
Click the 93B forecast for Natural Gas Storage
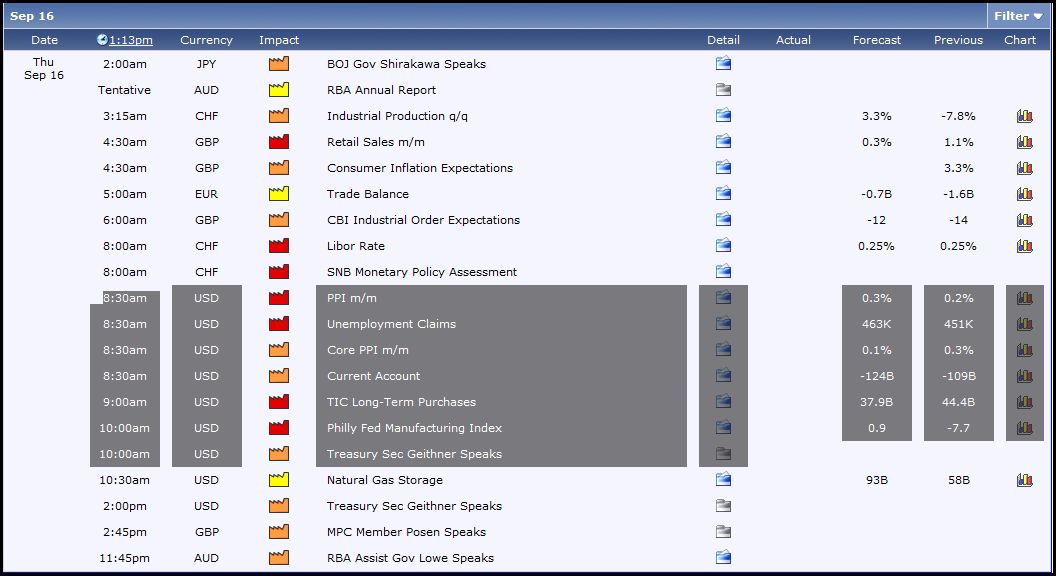(876, 480)
